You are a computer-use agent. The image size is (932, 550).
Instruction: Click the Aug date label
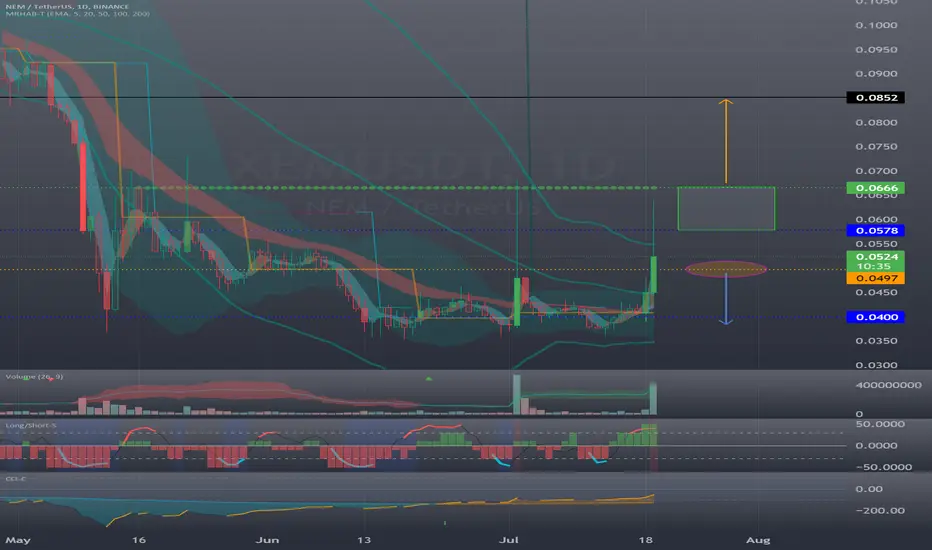(758, 540)
